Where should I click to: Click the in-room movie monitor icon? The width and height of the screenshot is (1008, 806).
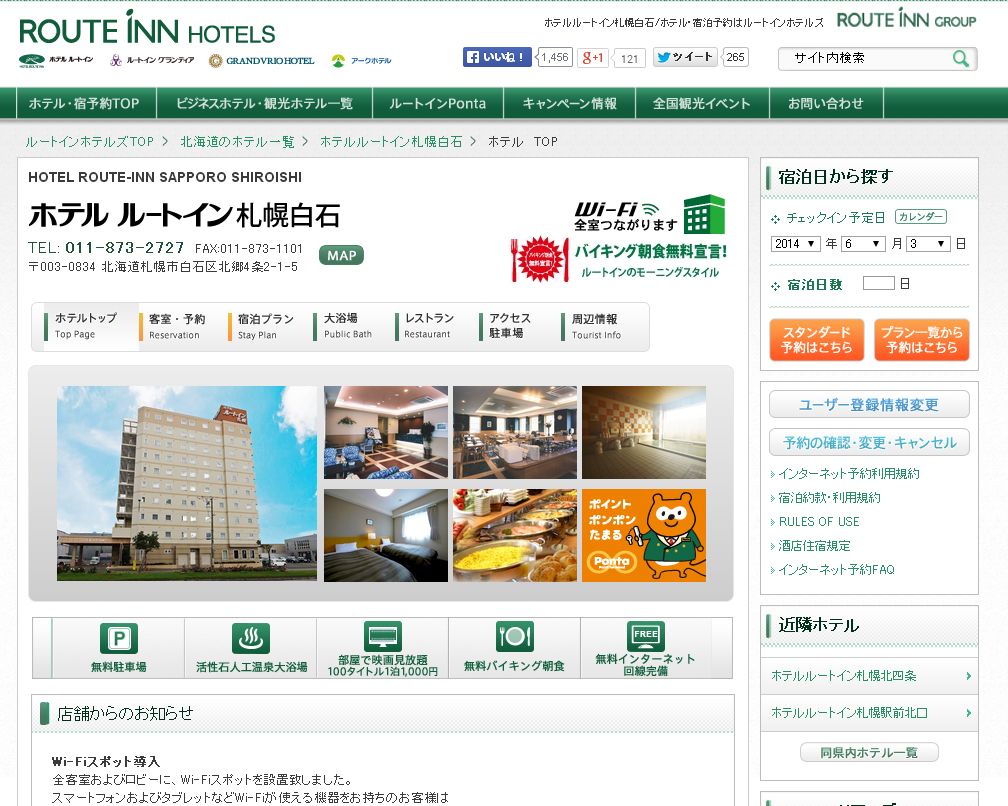pos(382,636)
